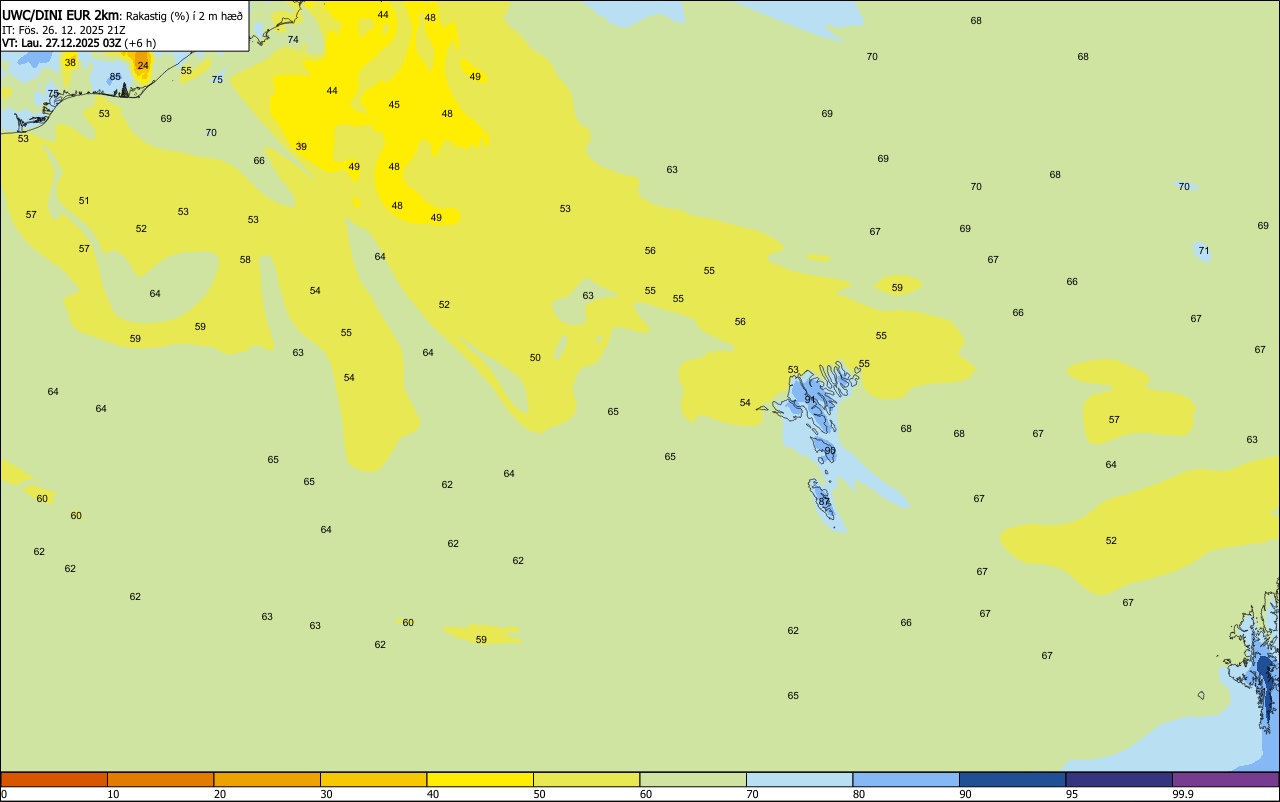Select the pale yellow 50–60 legend swatch
The height and width of the screenshot is (802, 1280).
coord(586,779)
